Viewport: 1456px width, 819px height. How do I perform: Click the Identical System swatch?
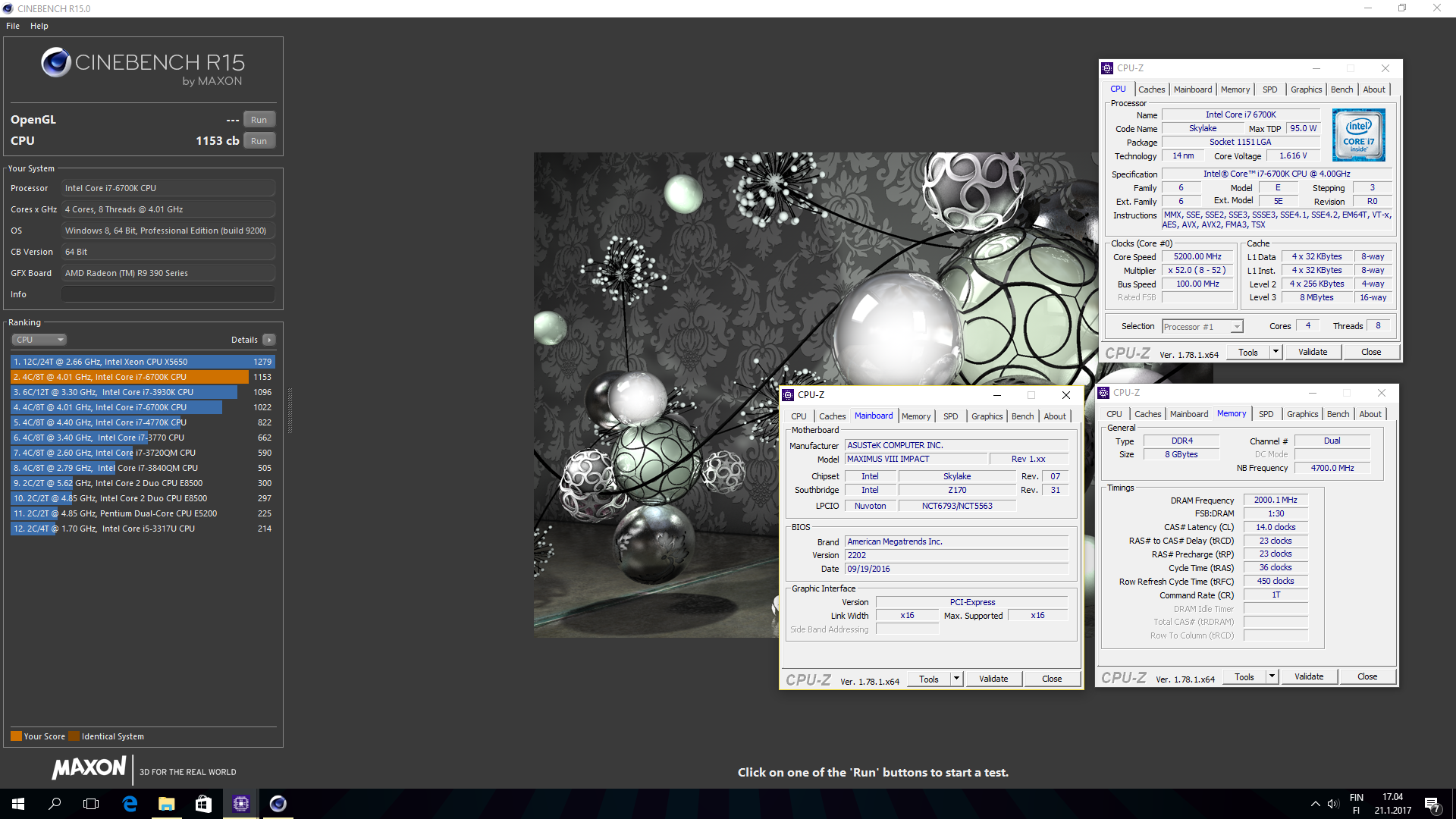click(74, 736)
